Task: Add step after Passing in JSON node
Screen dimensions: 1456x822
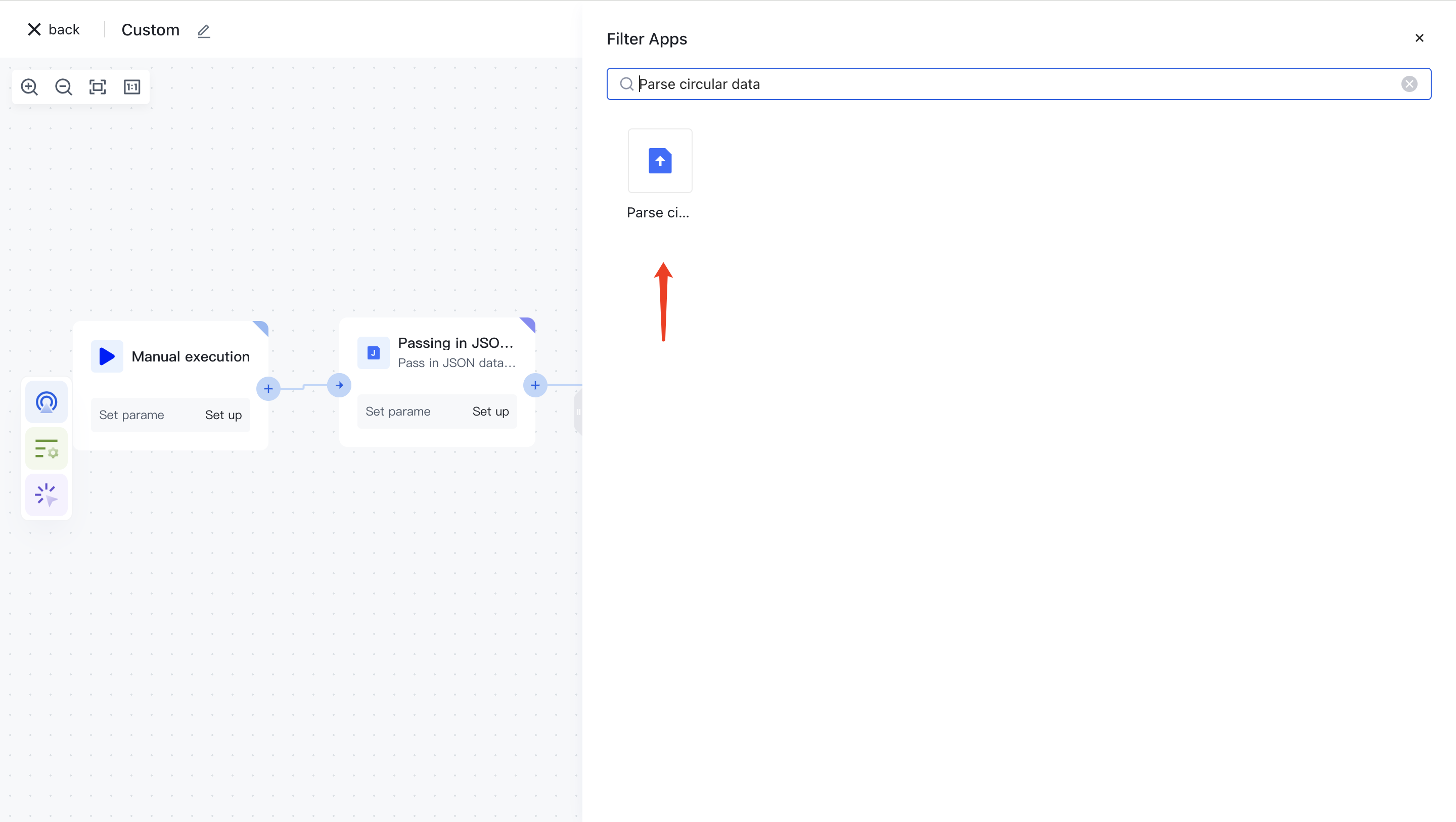Action: (x=535, y=386)
